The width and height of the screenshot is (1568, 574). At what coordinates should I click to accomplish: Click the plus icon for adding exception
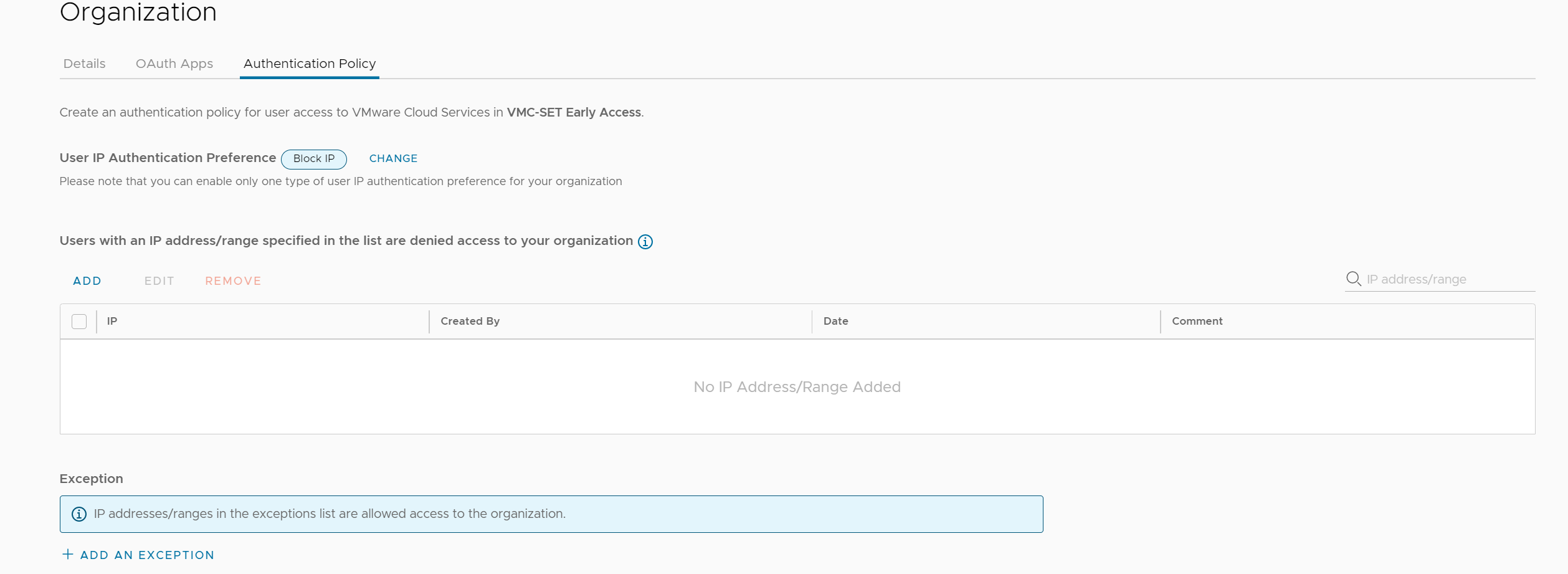(x=67, y=554)
